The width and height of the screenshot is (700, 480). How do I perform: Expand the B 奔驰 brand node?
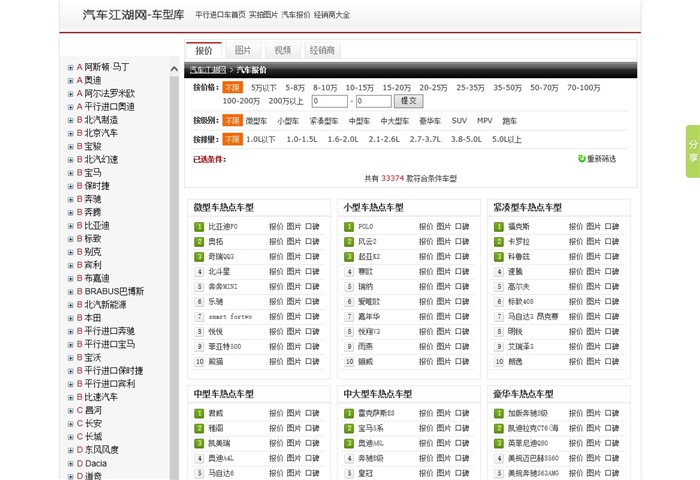tap(71, 200)
